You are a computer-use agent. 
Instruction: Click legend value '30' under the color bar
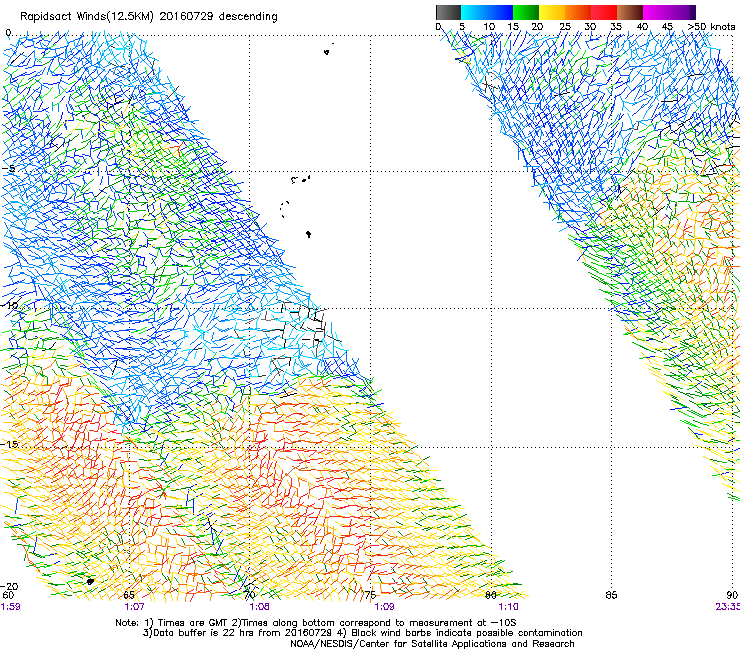coord(590,27)
